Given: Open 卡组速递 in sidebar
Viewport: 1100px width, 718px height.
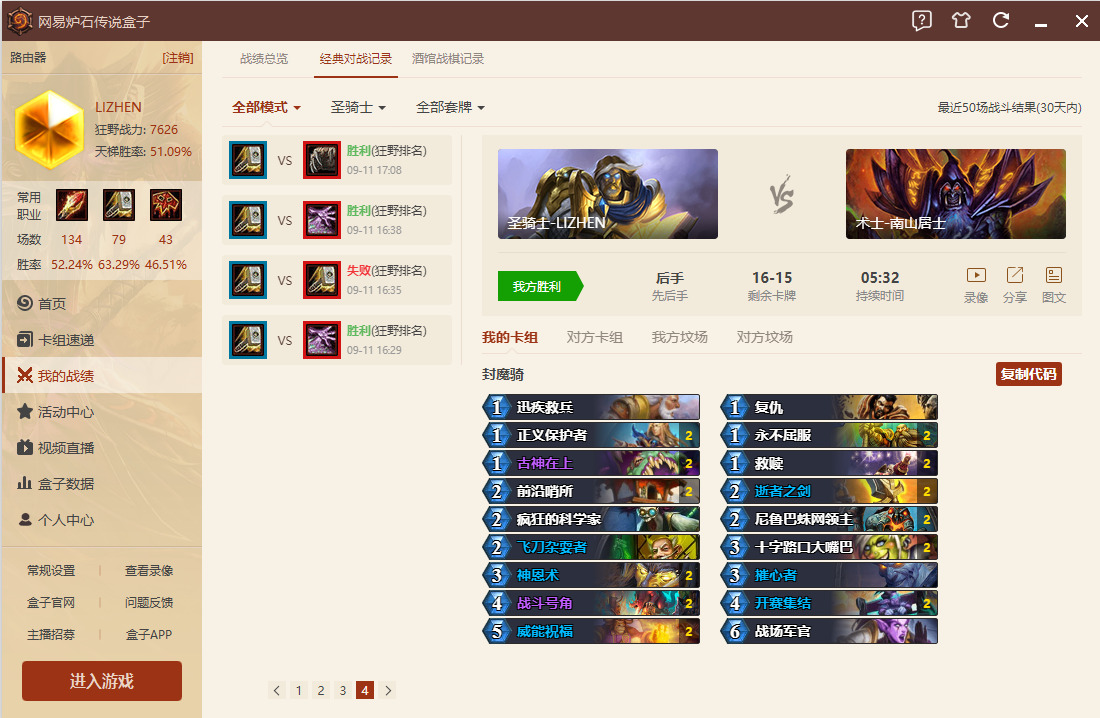Looking at the screenshot, I should click(x=102, y=340).
